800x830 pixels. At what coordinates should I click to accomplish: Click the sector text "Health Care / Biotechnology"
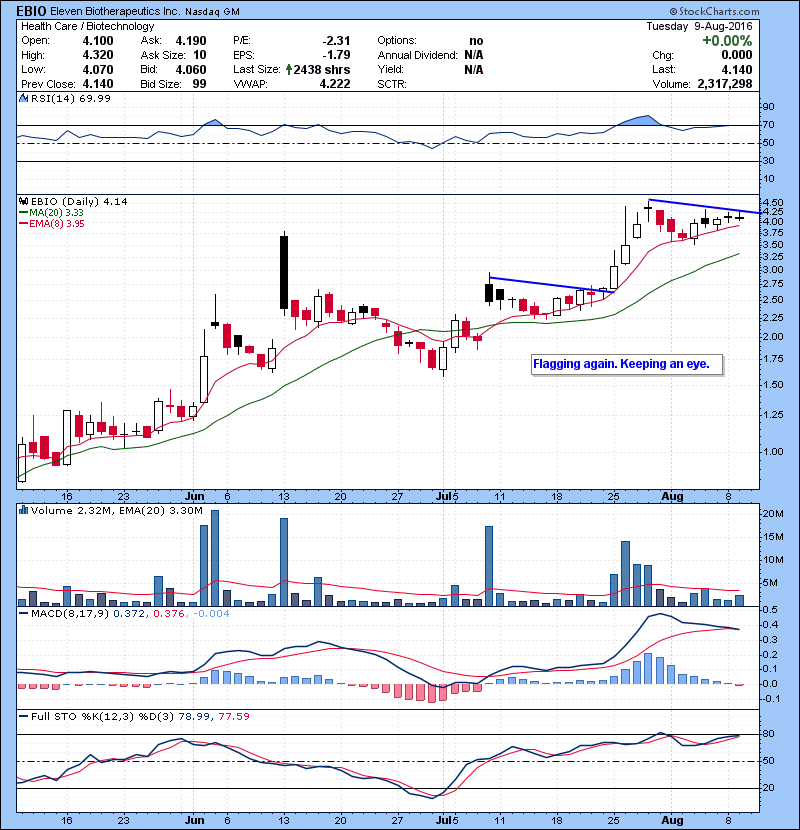pyautogui.click(x=87, y=26)
